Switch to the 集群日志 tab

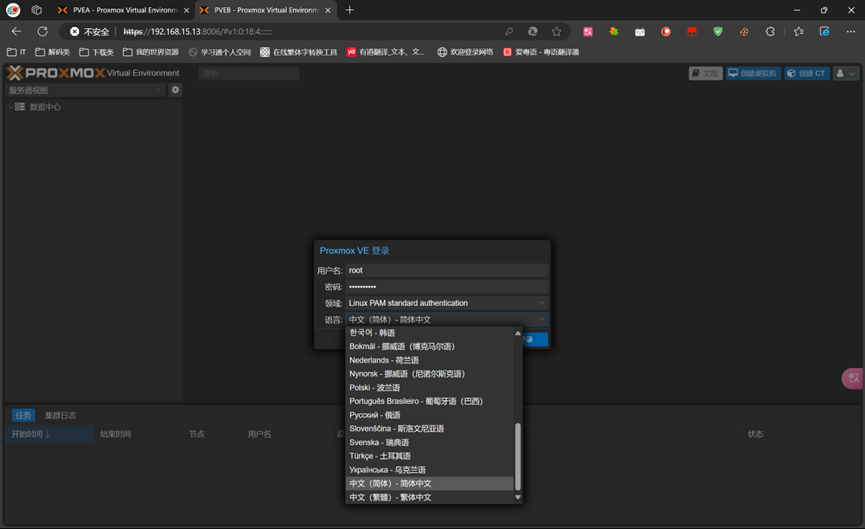[61, 415]
